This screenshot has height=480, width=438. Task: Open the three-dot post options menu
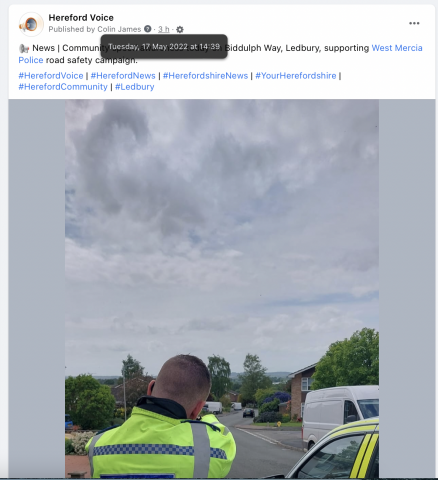pyautogui.click(x=414, y=23)
